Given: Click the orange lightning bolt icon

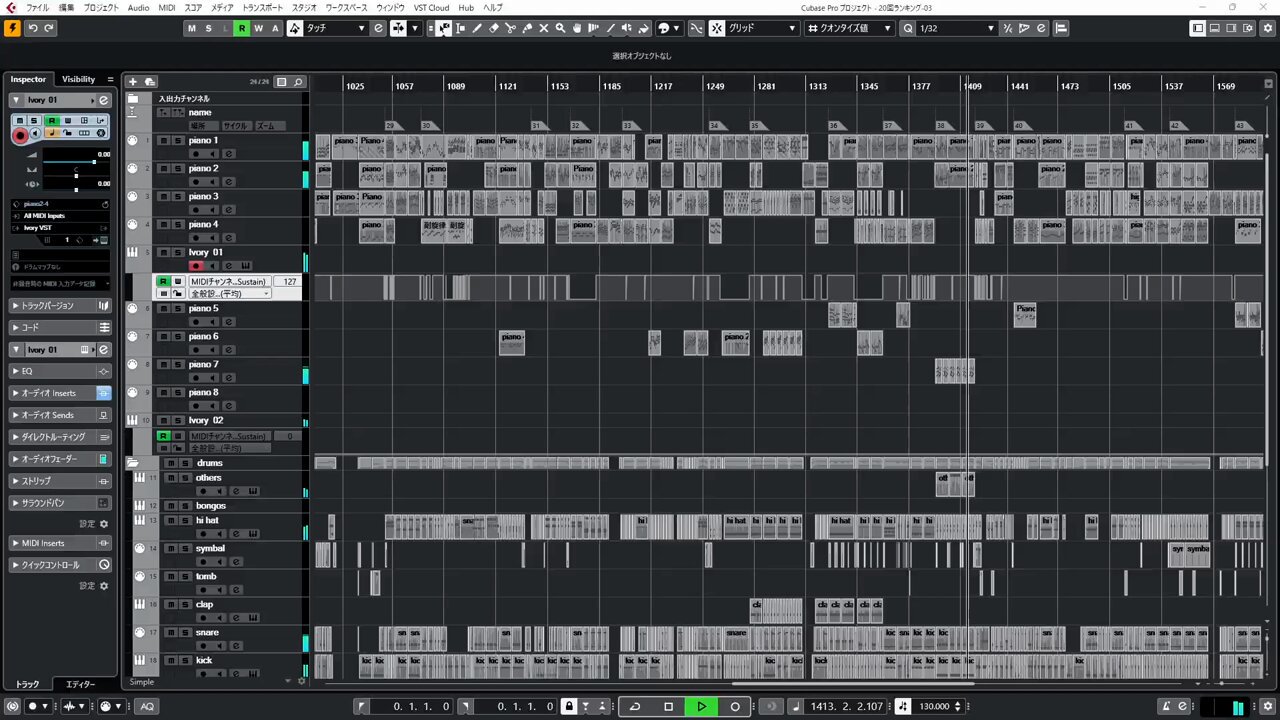Looking at the screenshot, I should [x=12, y=28].
